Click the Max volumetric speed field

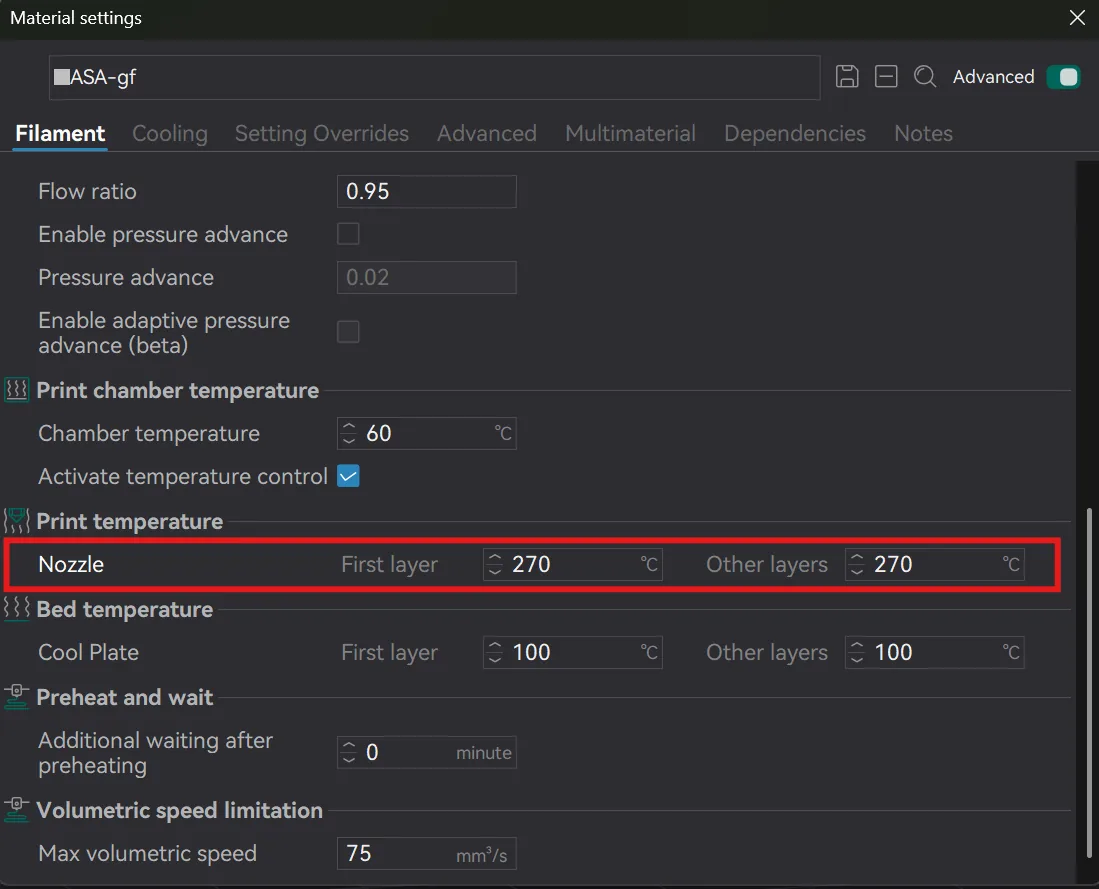(427, 853)
